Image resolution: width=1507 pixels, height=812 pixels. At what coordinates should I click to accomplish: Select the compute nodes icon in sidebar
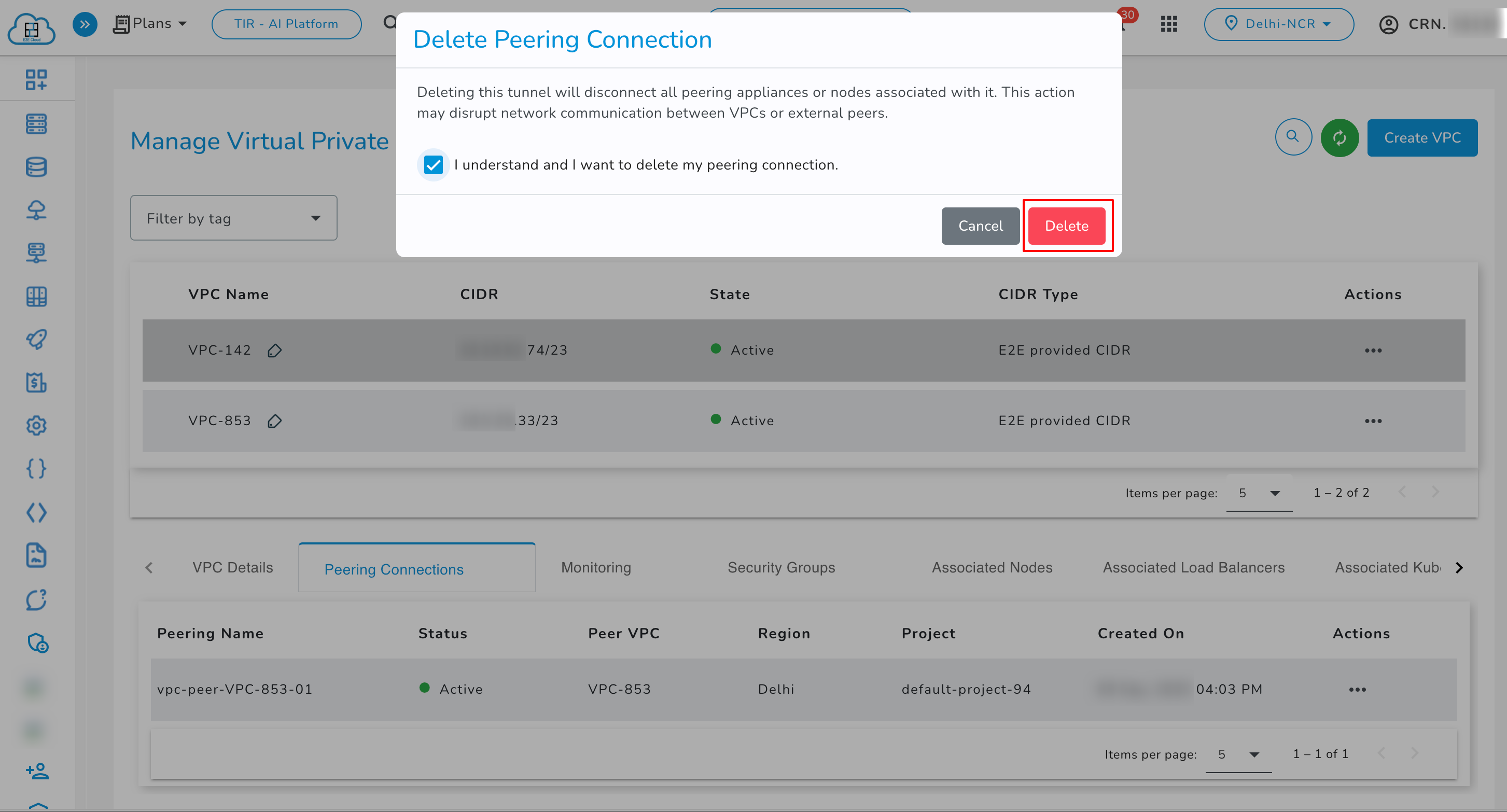tap(36, 124)
